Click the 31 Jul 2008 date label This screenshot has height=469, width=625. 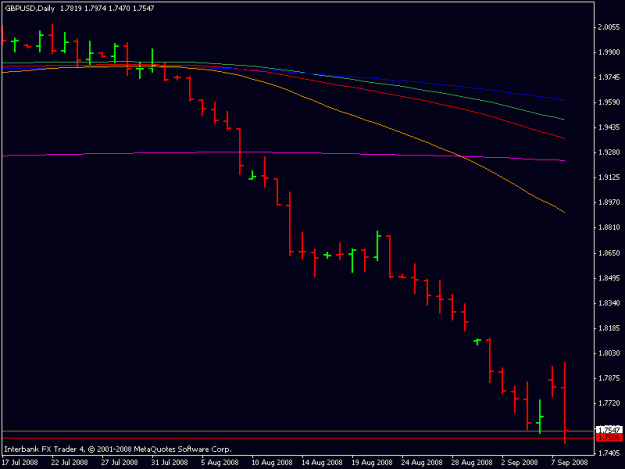point(169,462)
